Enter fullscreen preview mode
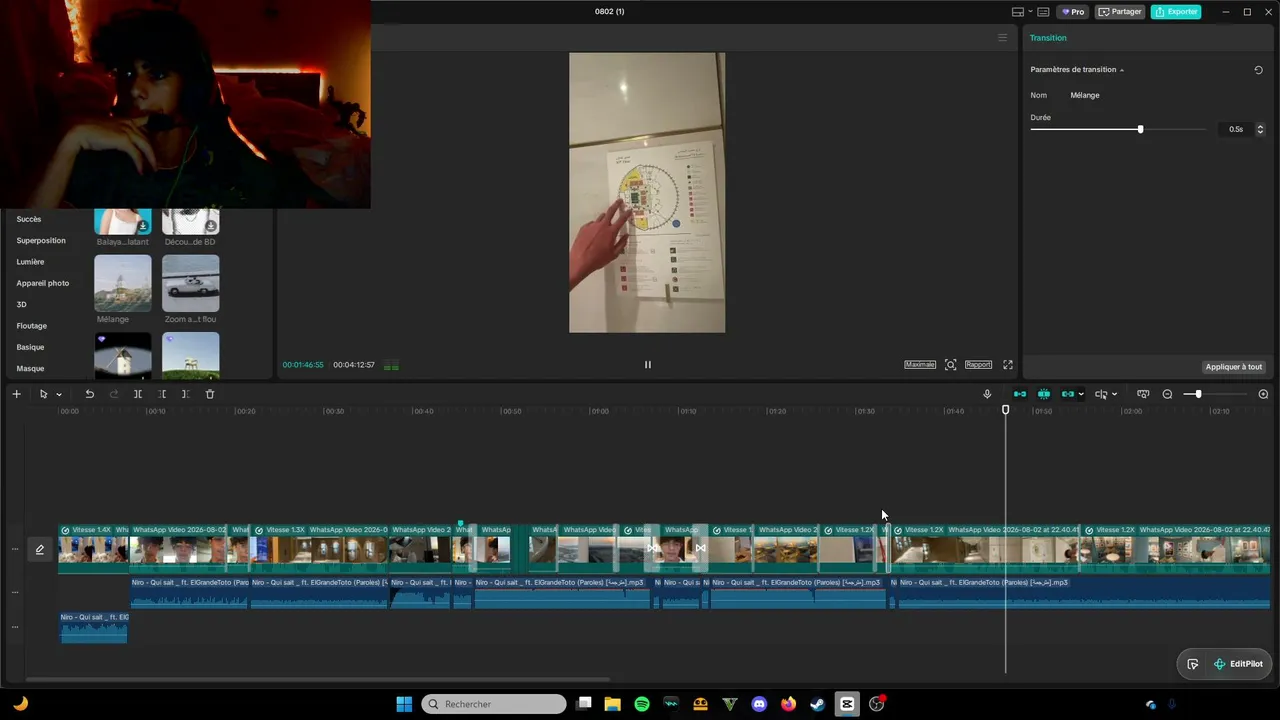The image size is (1280, 720). pos(1008,365)
